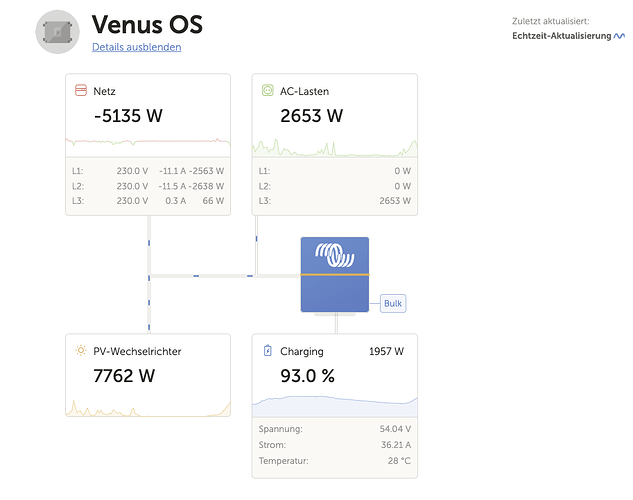Image resolution: width=633 pixels, height=500 pixels.
Task: Click the realtime update wave icon
Action: [619, 36]
